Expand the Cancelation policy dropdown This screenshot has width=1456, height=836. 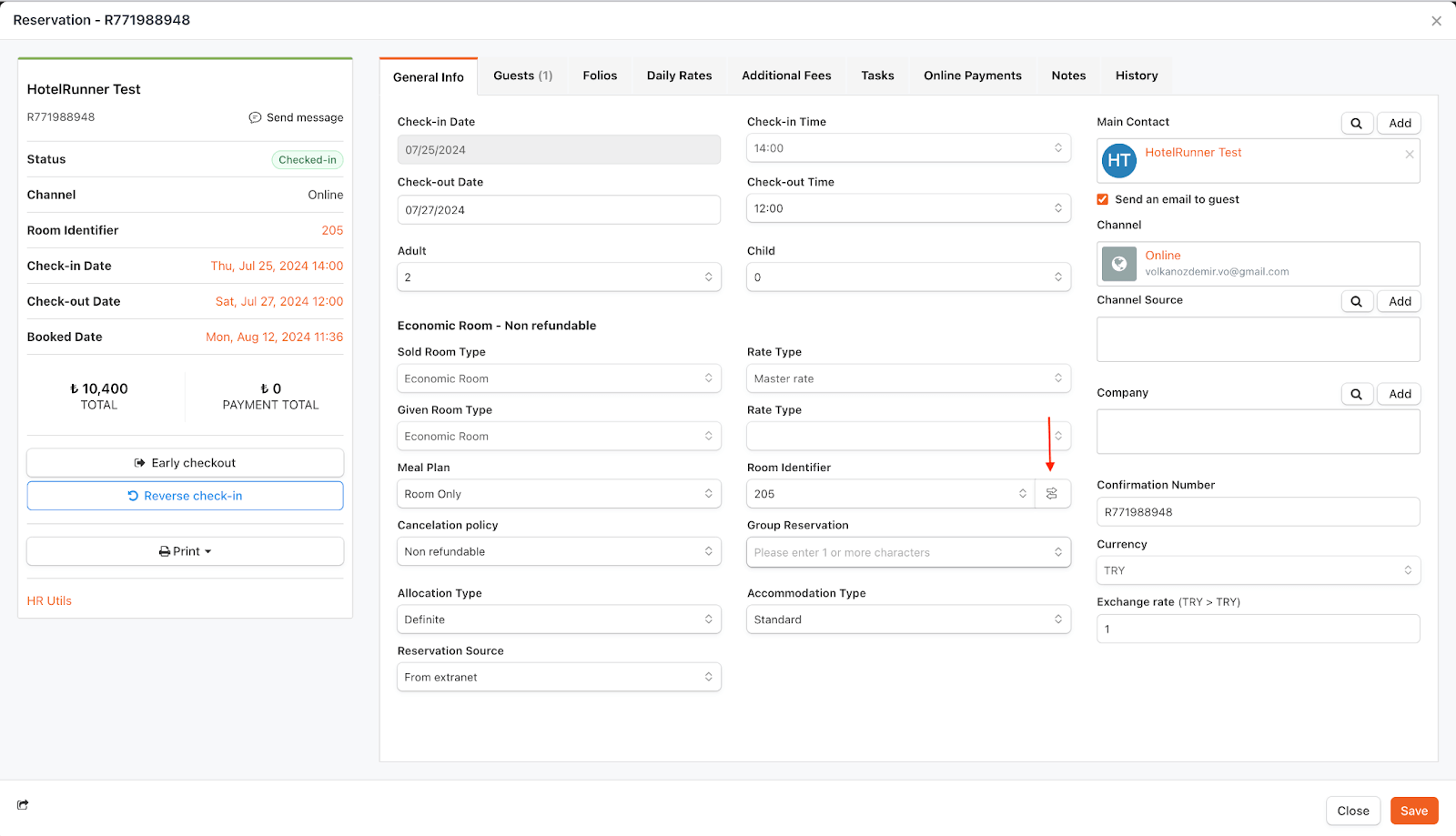pos(559,552)
